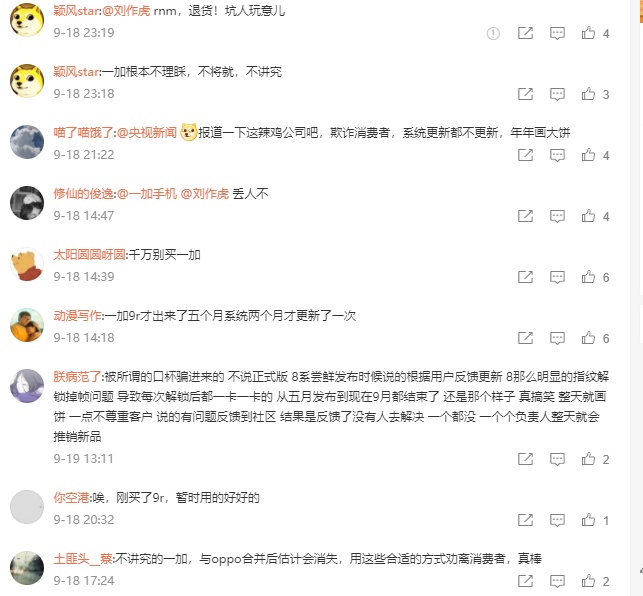Click the Winnie the Pooh avatar
Viewport: 643px width, 596px height.
pos(27,265)
